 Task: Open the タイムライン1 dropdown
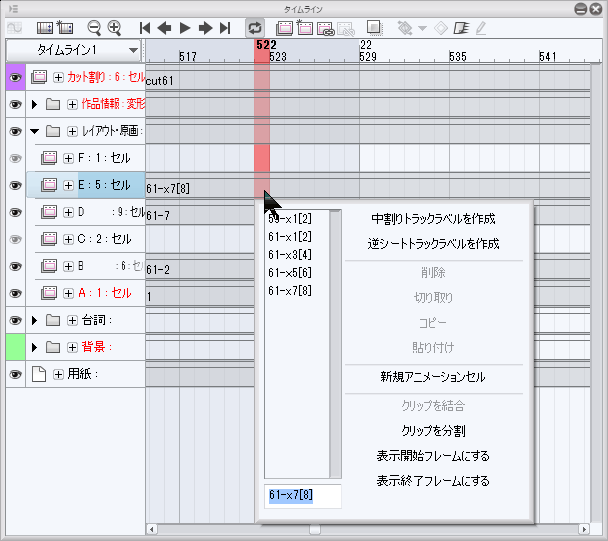click(133, 49)
